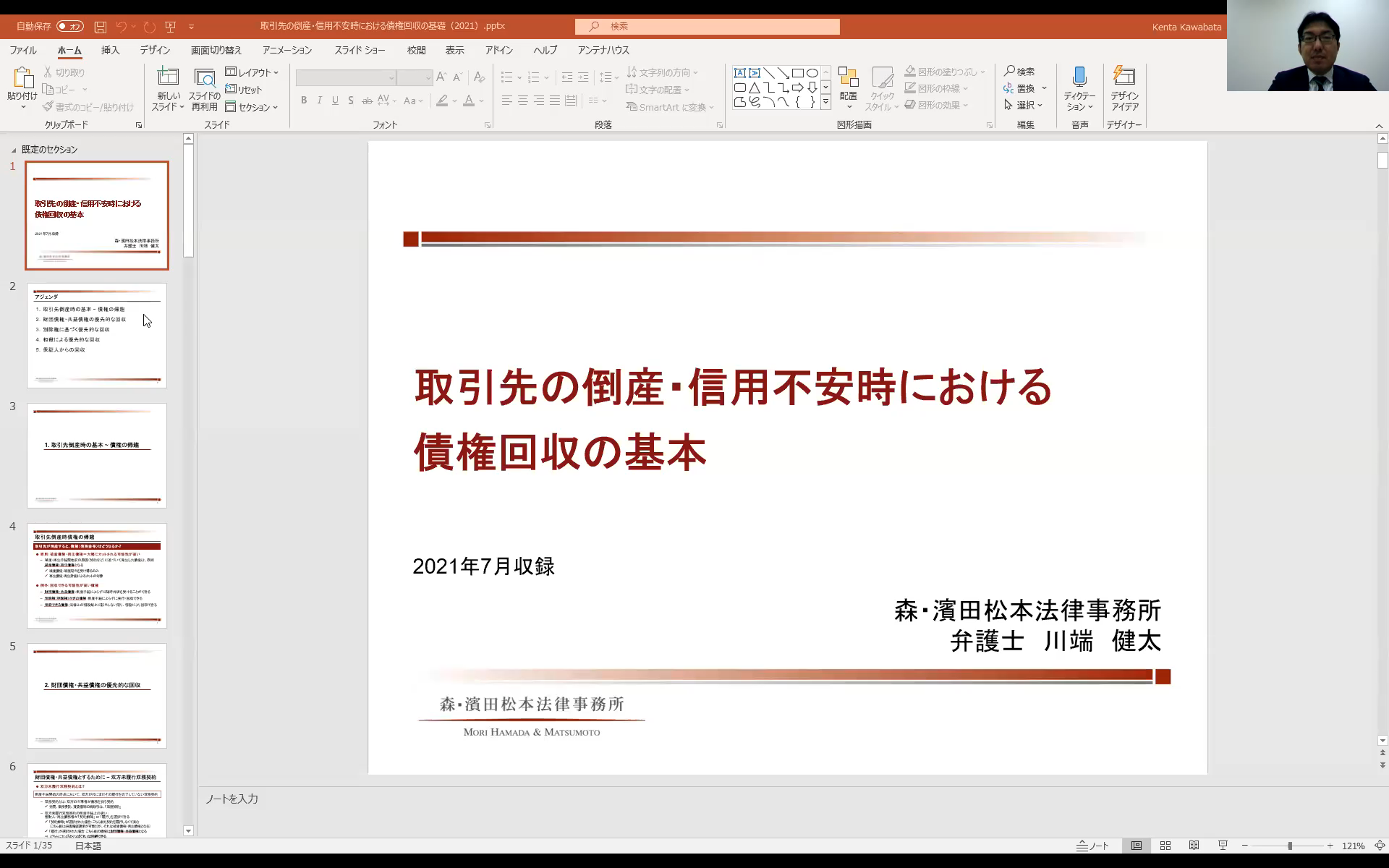Collapse the default section in slide panel
Screen dimensions: 1389x868
tap(14, 150)
